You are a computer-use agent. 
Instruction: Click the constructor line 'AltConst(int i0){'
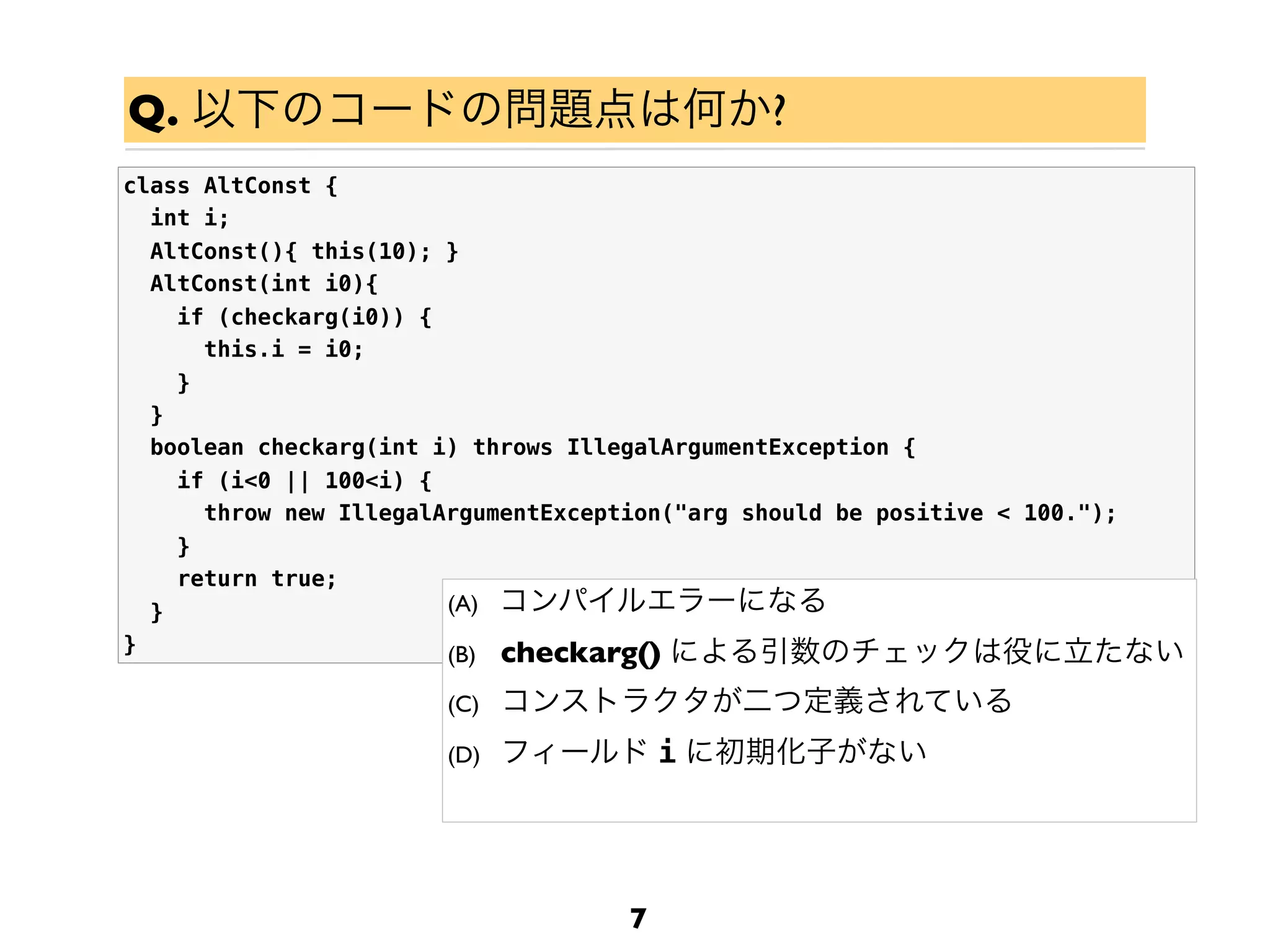[264, 283]
